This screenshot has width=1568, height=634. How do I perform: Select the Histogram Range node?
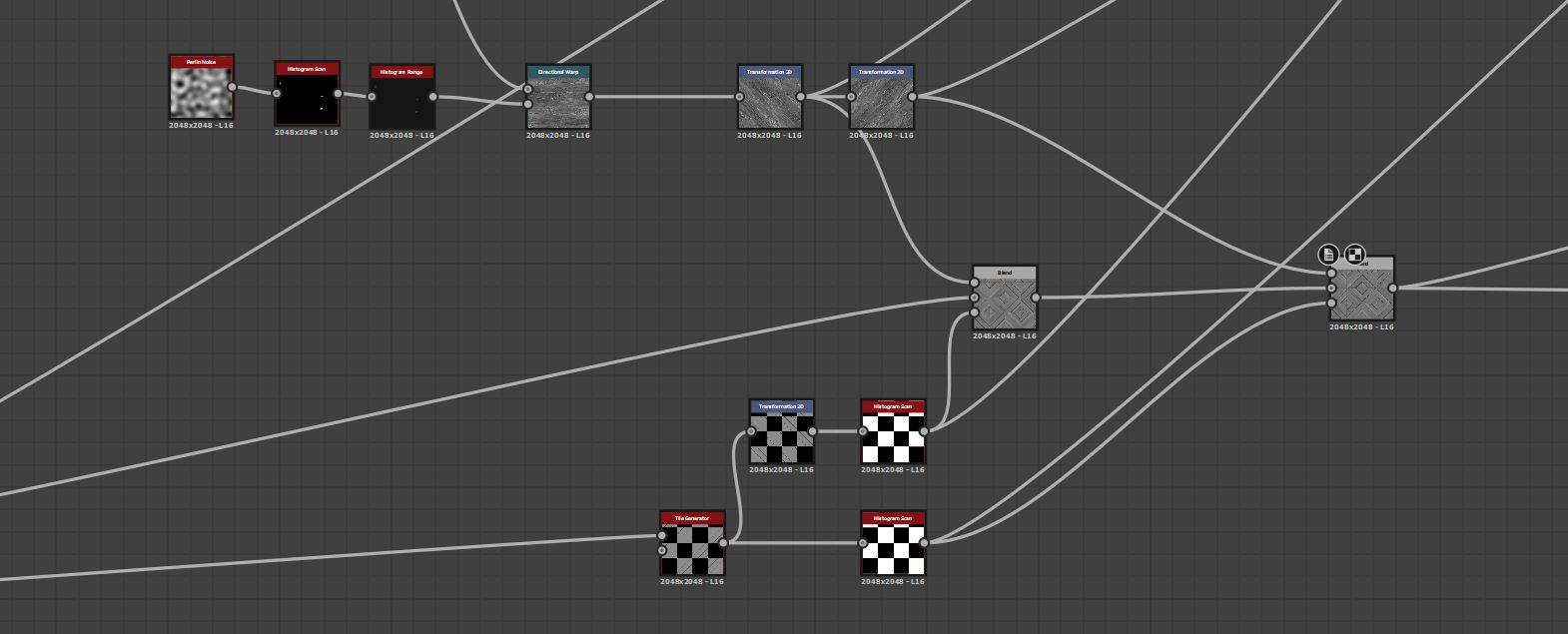(401, 97)
